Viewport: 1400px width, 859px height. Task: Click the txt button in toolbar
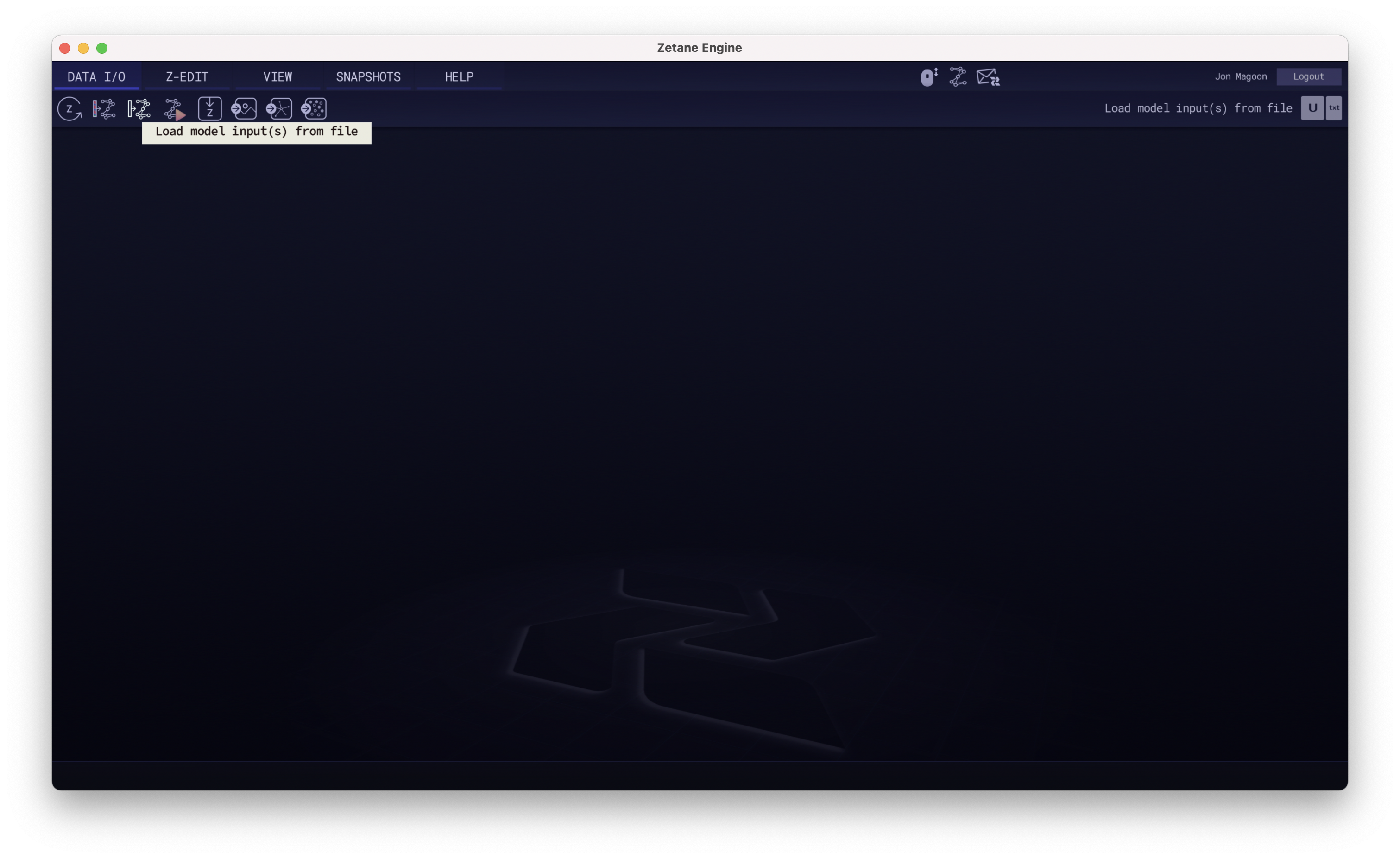coord(1334,108)
